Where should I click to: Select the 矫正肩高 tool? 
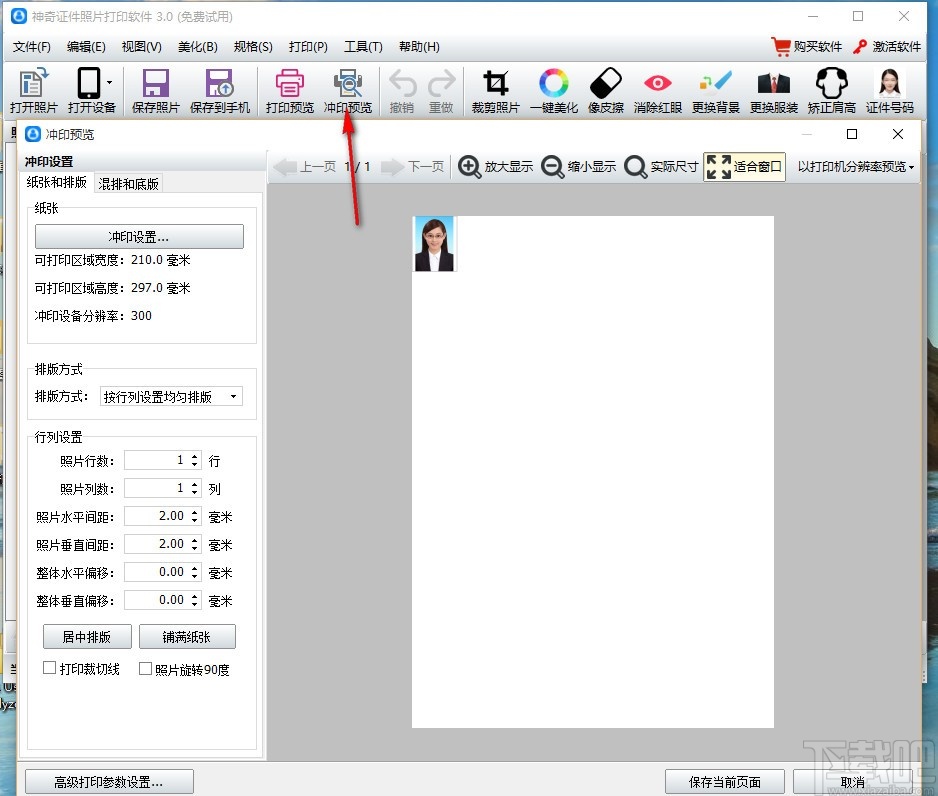(832, 91)
